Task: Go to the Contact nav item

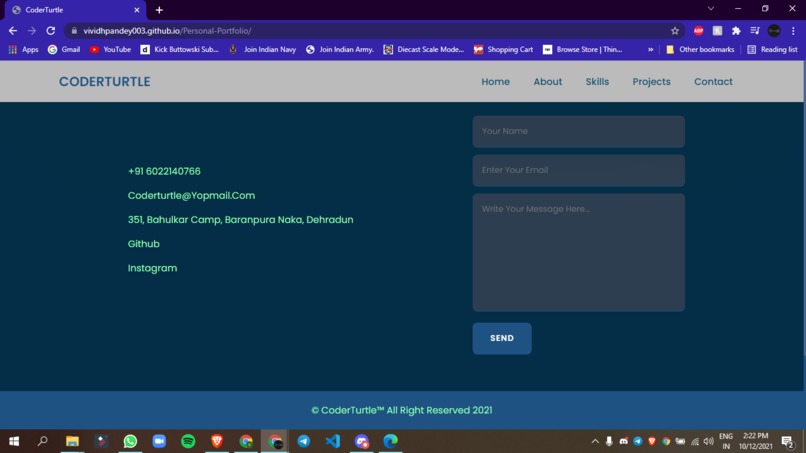Action: [713, 82]
